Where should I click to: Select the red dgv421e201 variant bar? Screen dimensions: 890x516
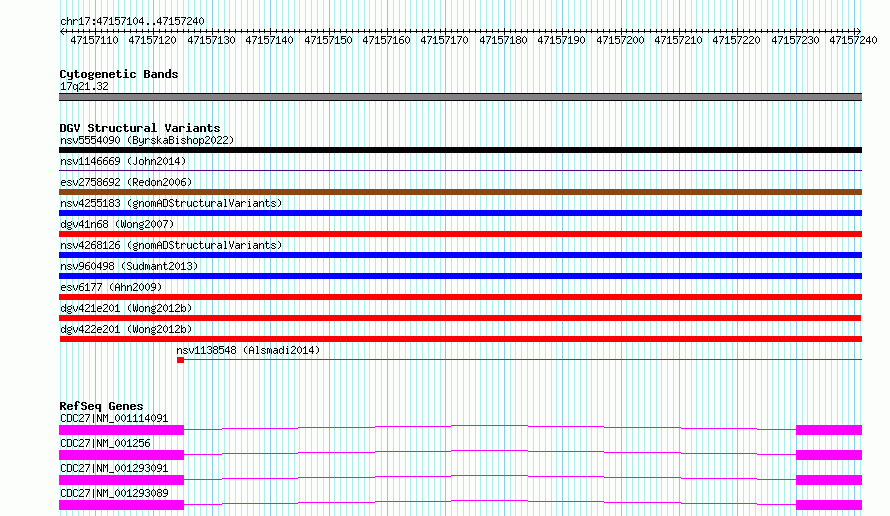click(x=460, y=318)
